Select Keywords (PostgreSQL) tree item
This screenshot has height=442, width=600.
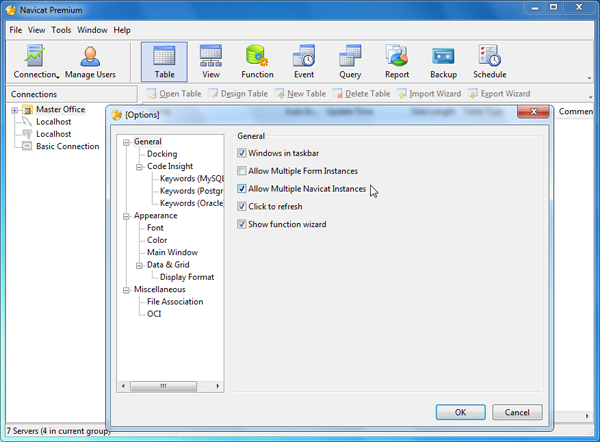(192, 191)
